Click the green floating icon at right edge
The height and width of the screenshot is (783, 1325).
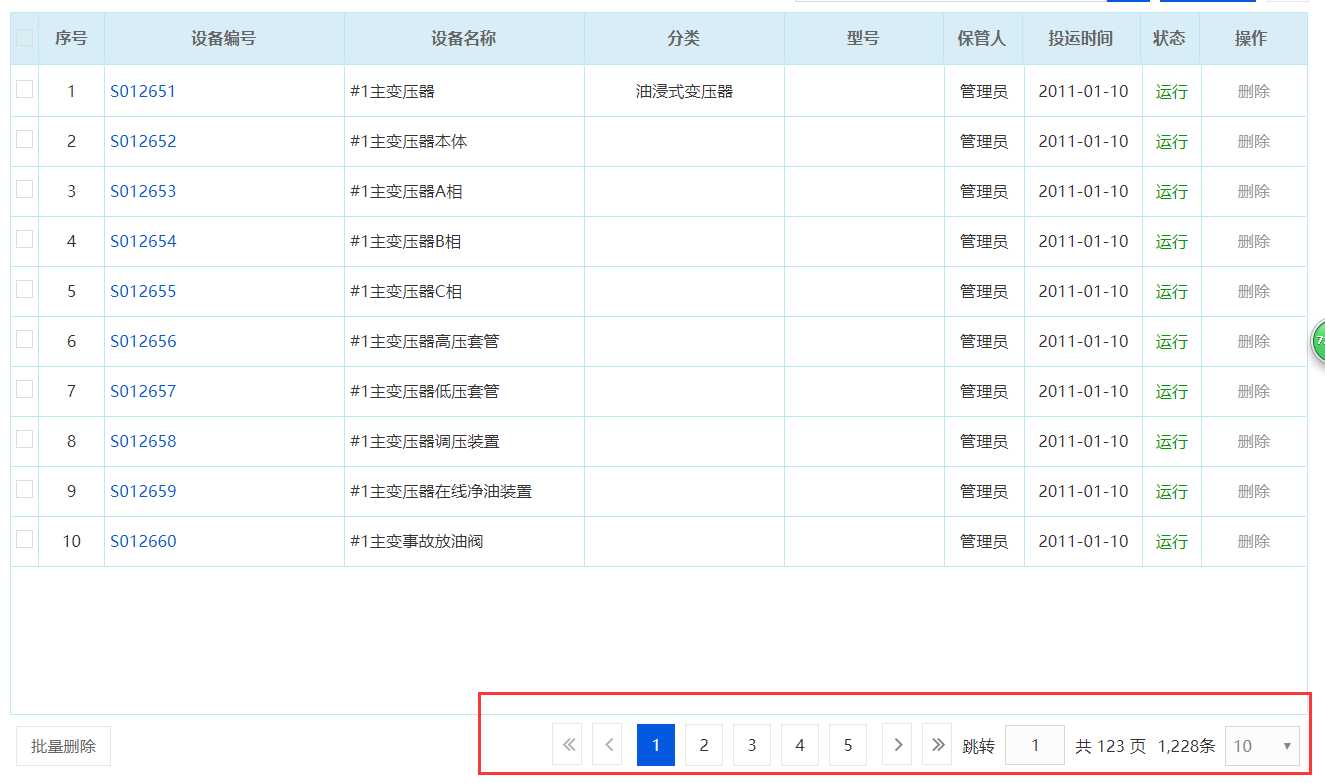click(1318, 342)
